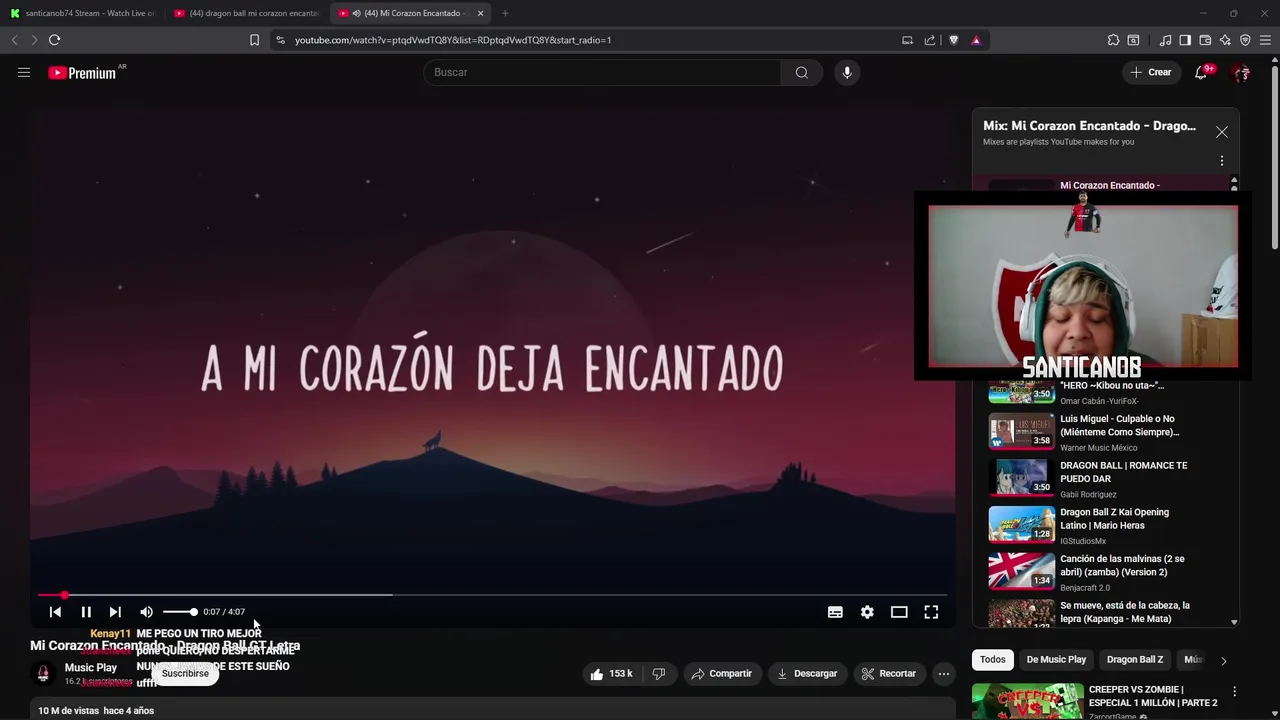This screenshot has height=720, width=1280.
Task: Mute the video volume speaker icon
Action: (x=147, y=612)
